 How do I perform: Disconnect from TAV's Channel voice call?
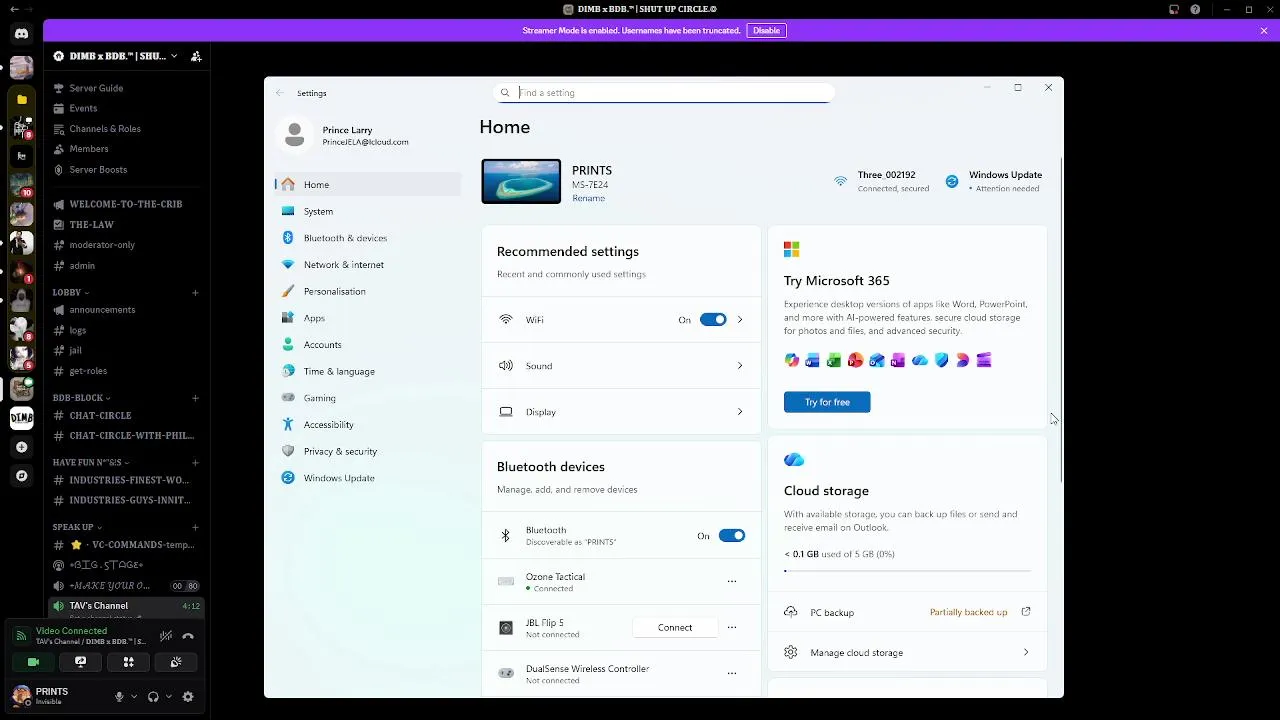(188, 636)
